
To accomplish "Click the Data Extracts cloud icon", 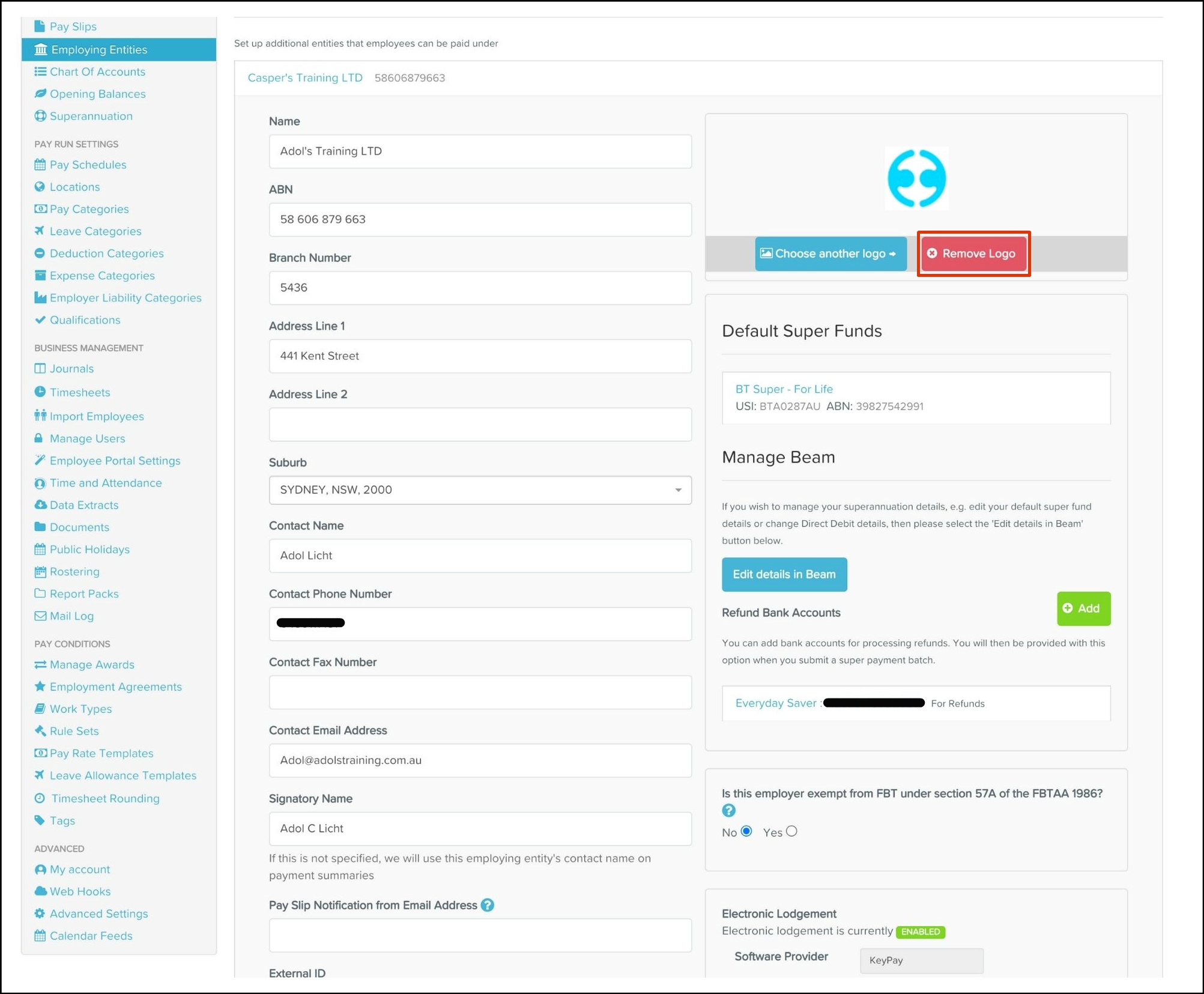I will [x=40, y=505].
